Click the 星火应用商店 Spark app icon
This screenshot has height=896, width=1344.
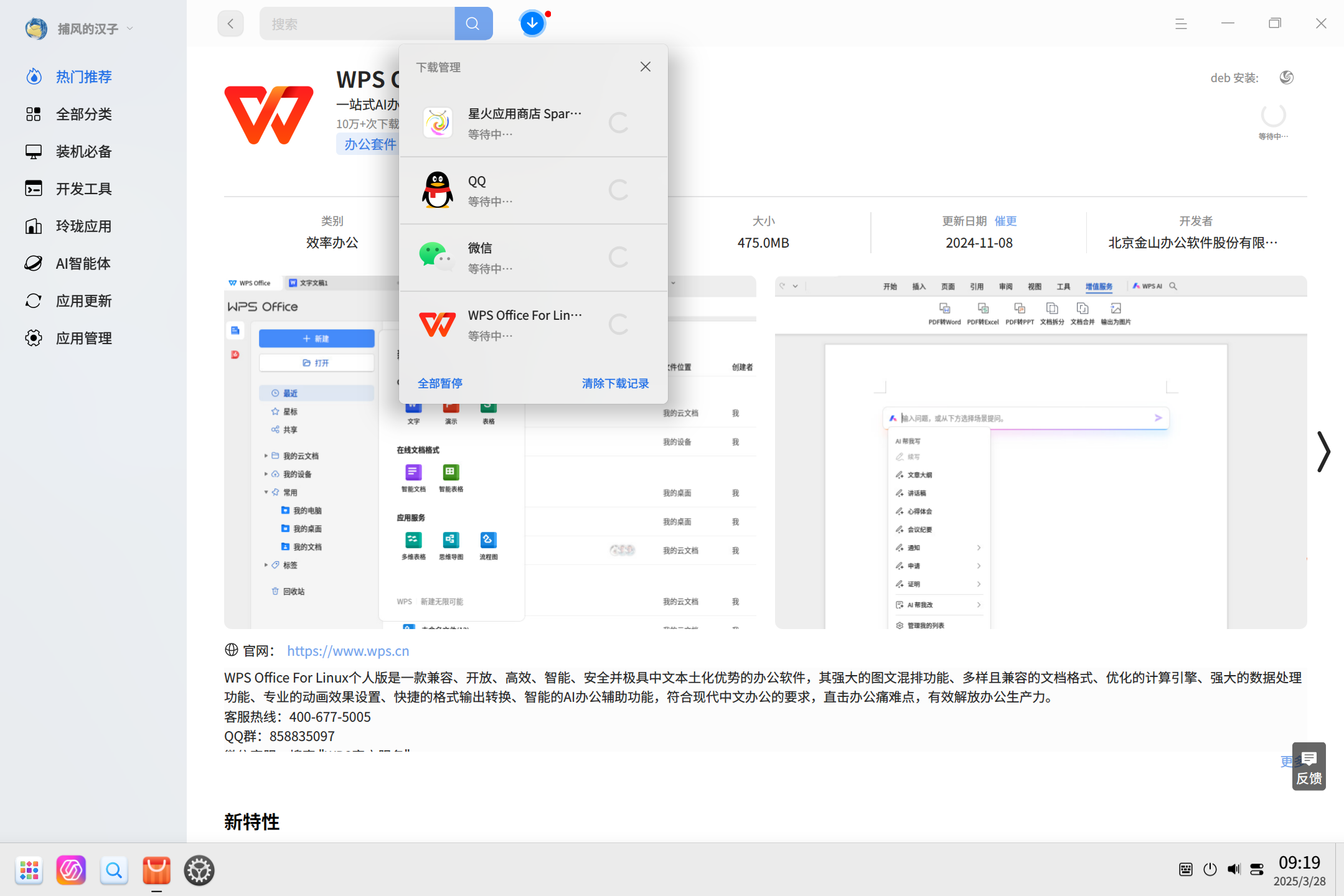point(438,123)
